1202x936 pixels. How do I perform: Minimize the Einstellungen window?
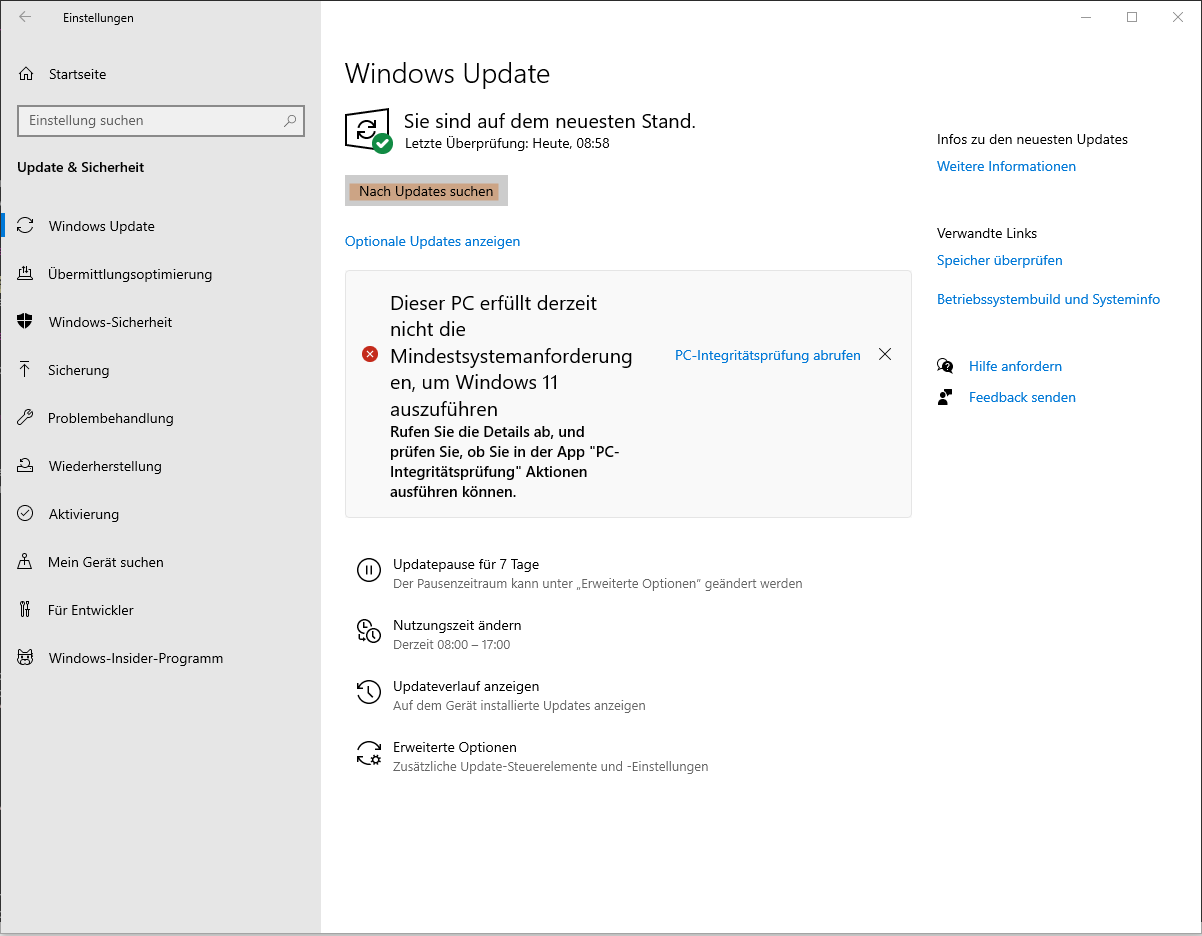click(x=1086, y=17)
